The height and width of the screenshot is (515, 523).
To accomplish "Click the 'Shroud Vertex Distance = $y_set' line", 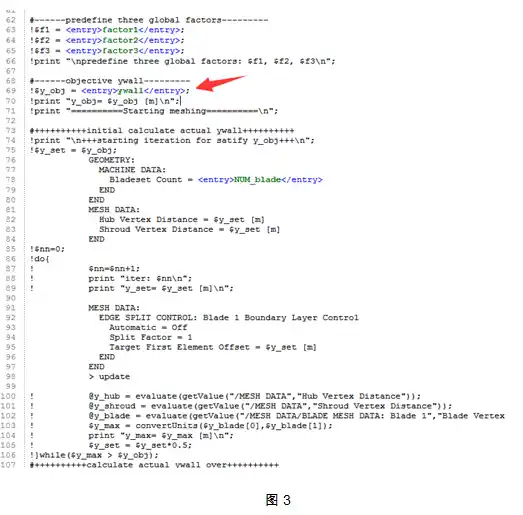I will [x=189, y=229].
